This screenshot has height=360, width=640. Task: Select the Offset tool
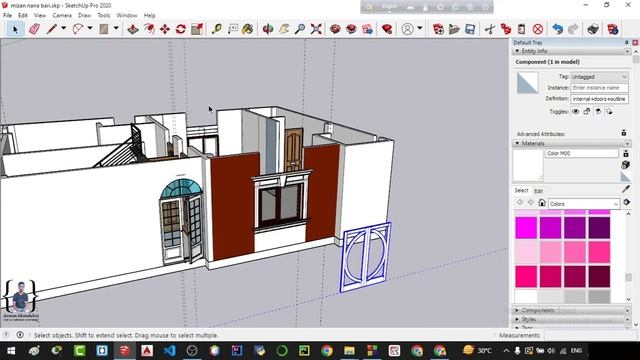click(149, 29)
